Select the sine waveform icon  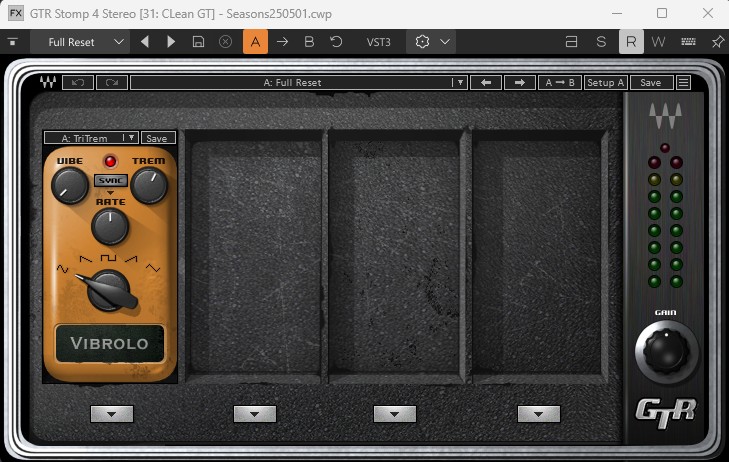coord(62,268)
